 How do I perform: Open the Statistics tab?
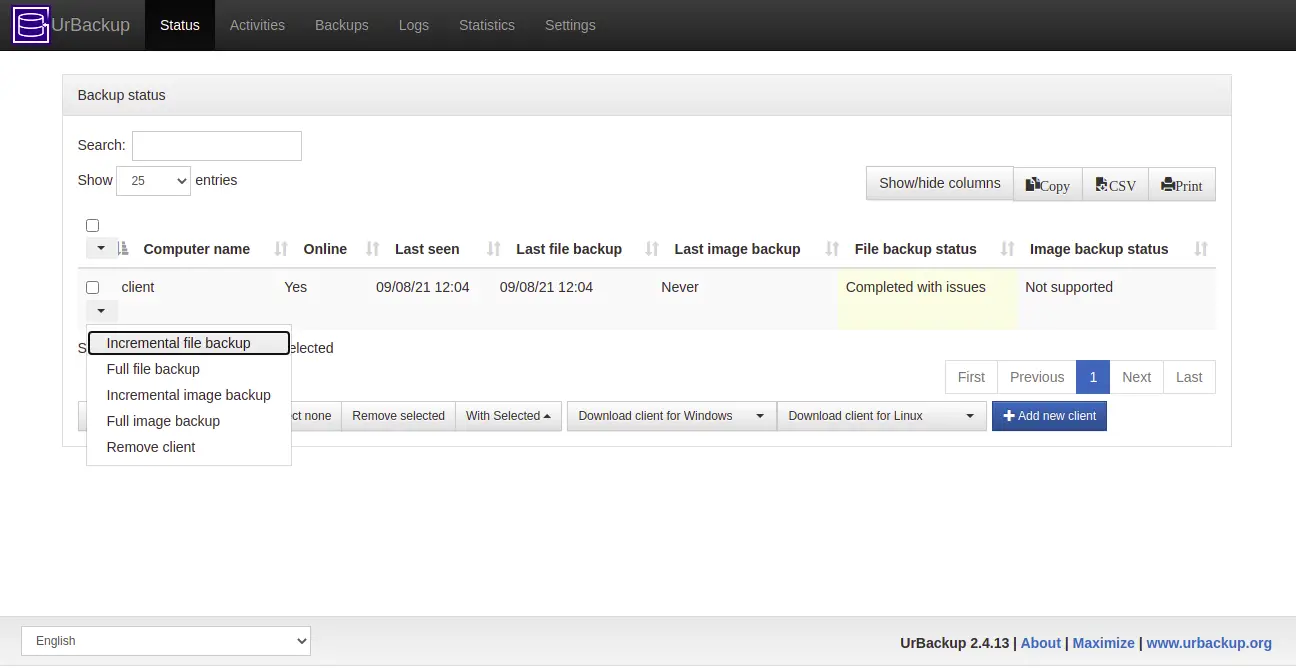tap(487, 25)
